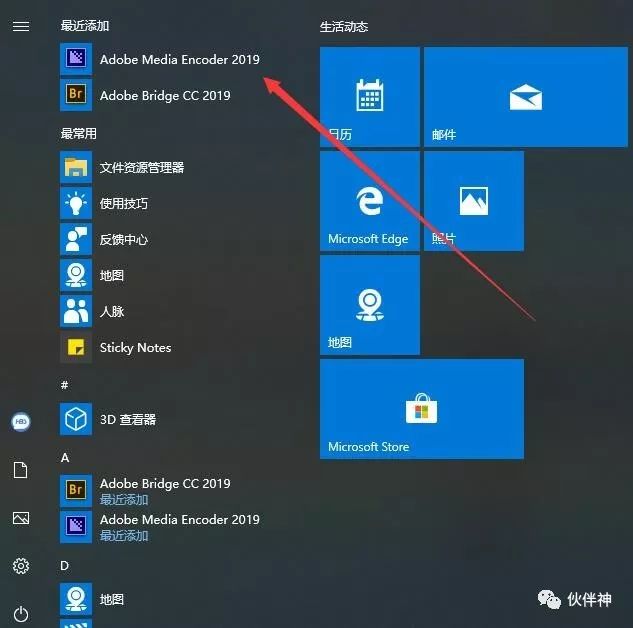Open 地图 under section D

tap(92, 599)
